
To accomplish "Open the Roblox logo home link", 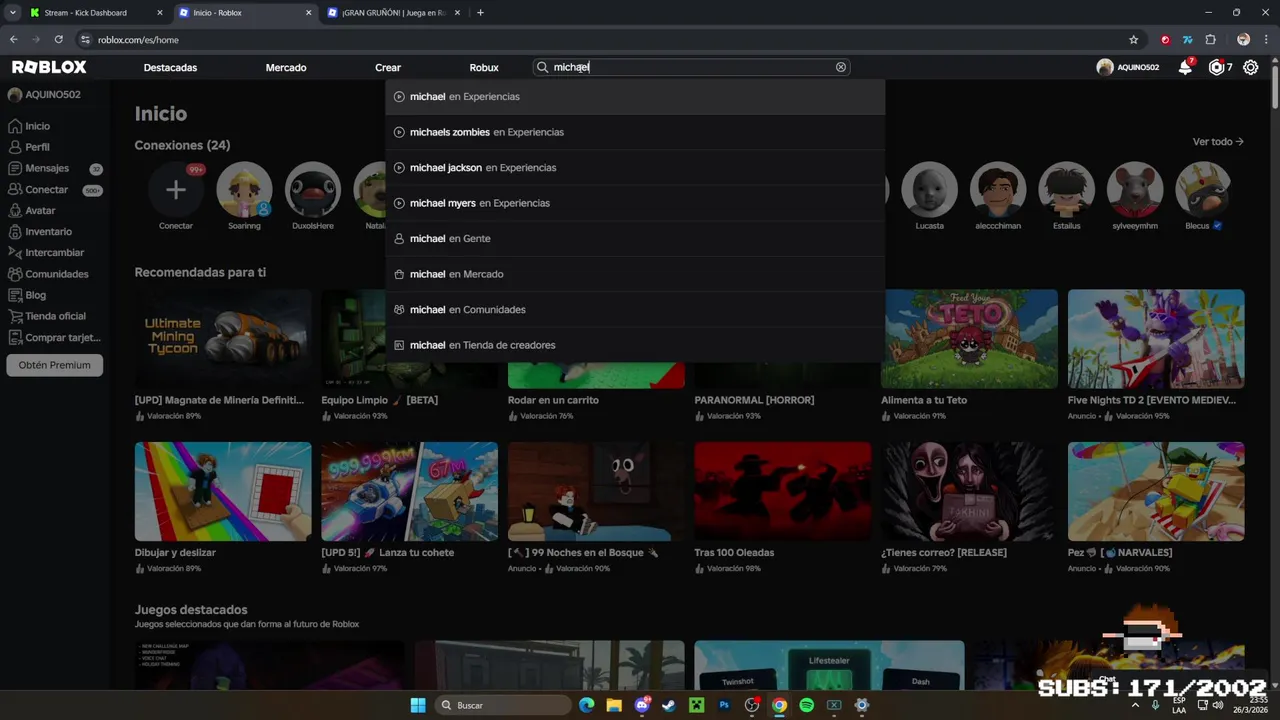I will click(49, 67).
